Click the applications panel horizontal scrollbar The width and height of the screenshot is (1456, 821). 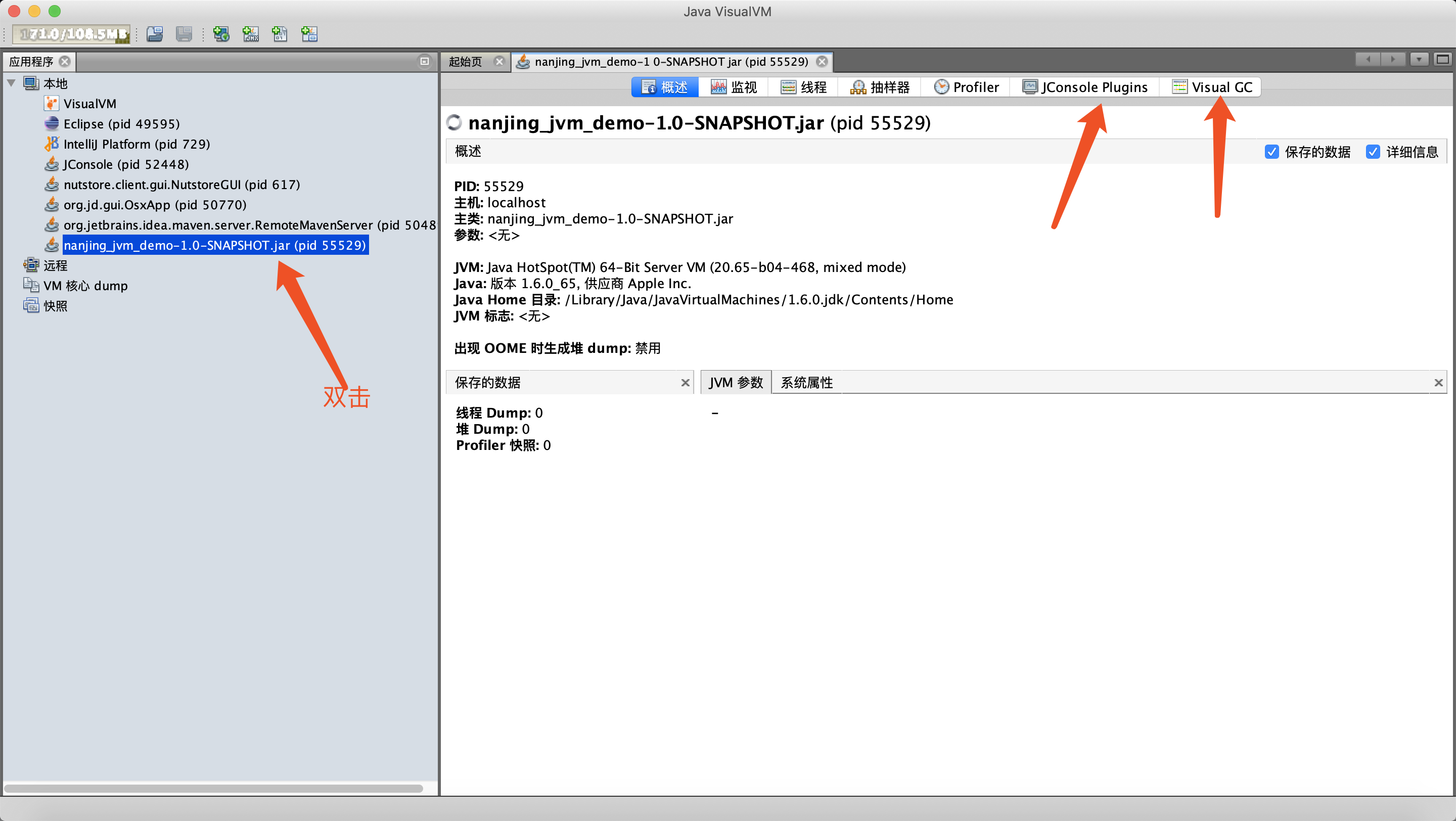pos(214,788)
